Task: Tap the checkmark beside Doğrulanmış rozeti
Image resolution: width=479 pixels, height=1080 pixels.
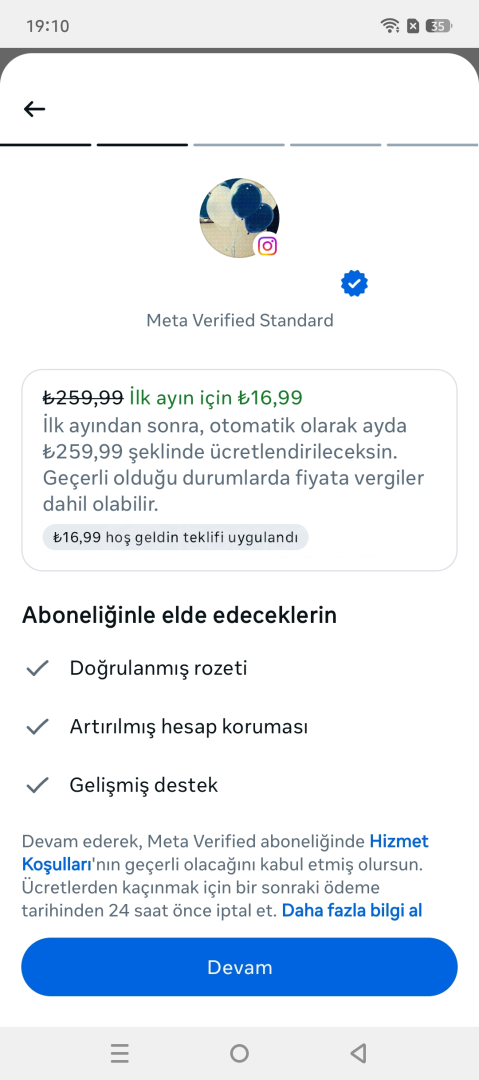Action: 37,668
